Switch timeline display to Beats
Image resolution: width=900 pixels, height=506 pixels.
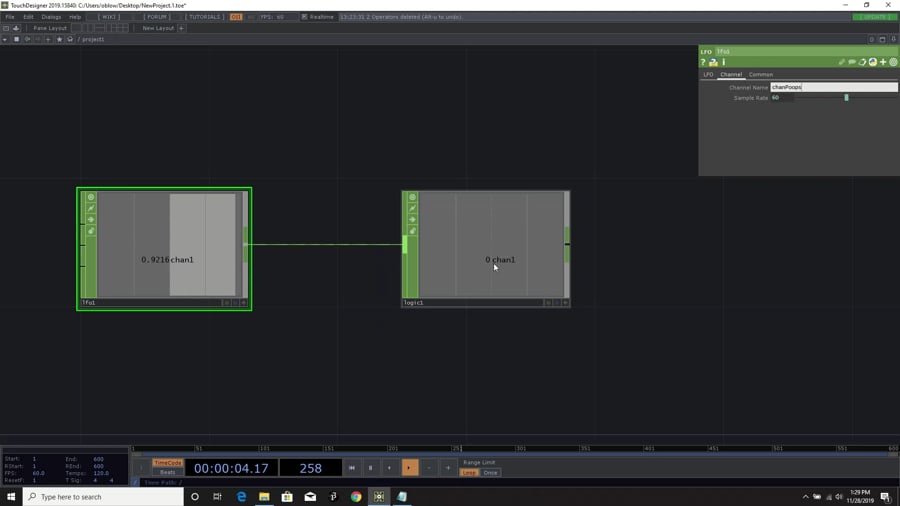coord(167,472)
